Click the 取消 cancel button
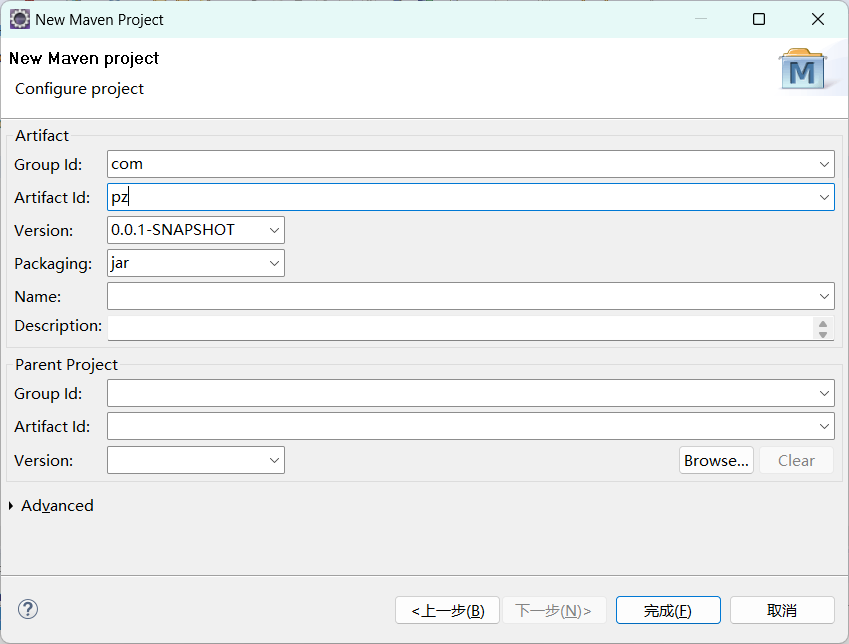 pos(782,610)
